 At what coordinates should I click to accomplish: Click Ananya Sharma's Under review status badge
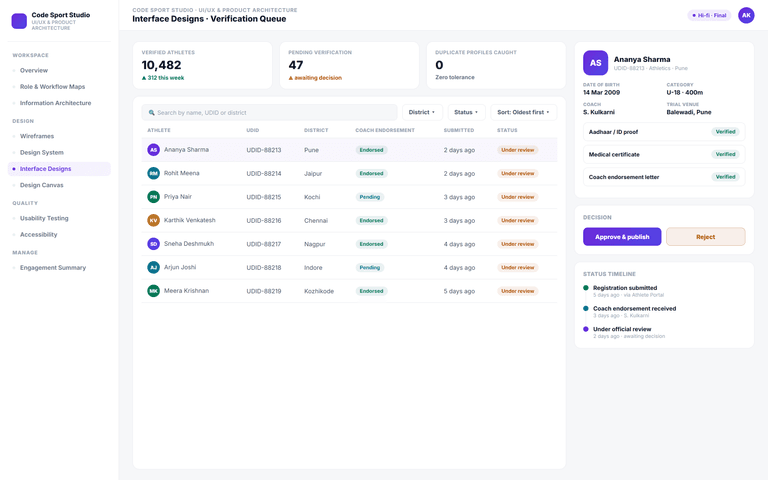click(518, 150)
